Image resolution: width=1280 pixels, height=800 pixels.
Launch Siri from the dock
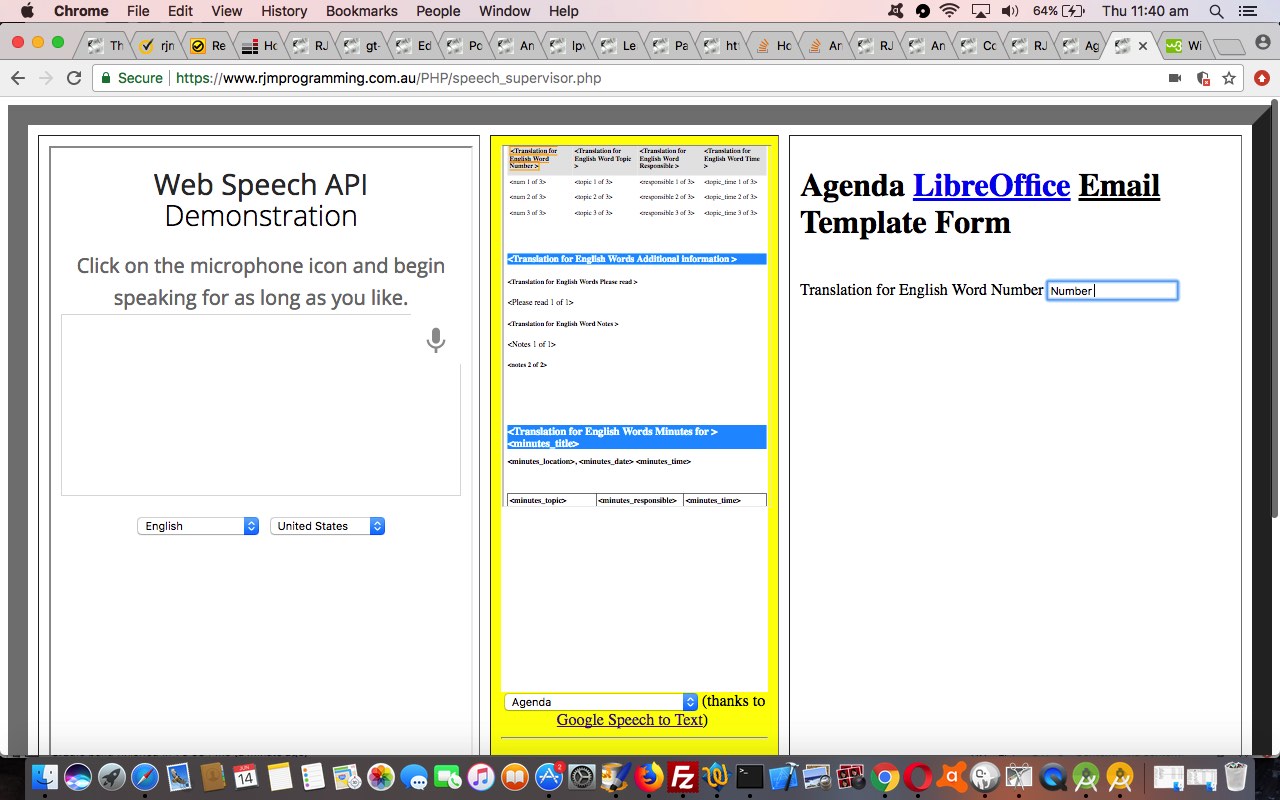[x=78, y=777]
